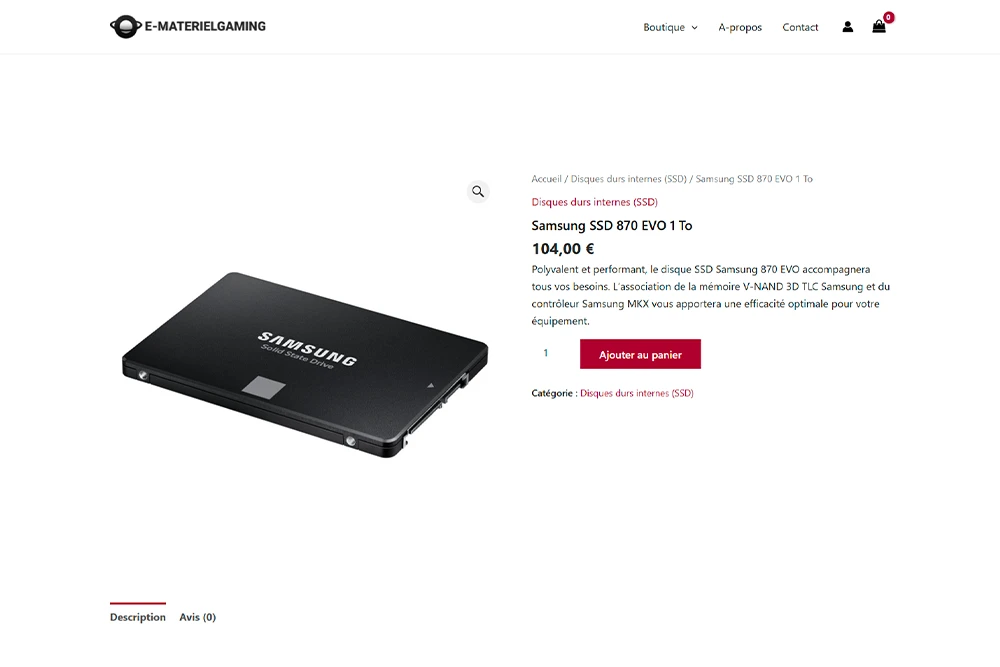Click the Samsung SSD product image
Image resolution: width=1000 pixels, height=667 pixels.
[x=305, y=364]
